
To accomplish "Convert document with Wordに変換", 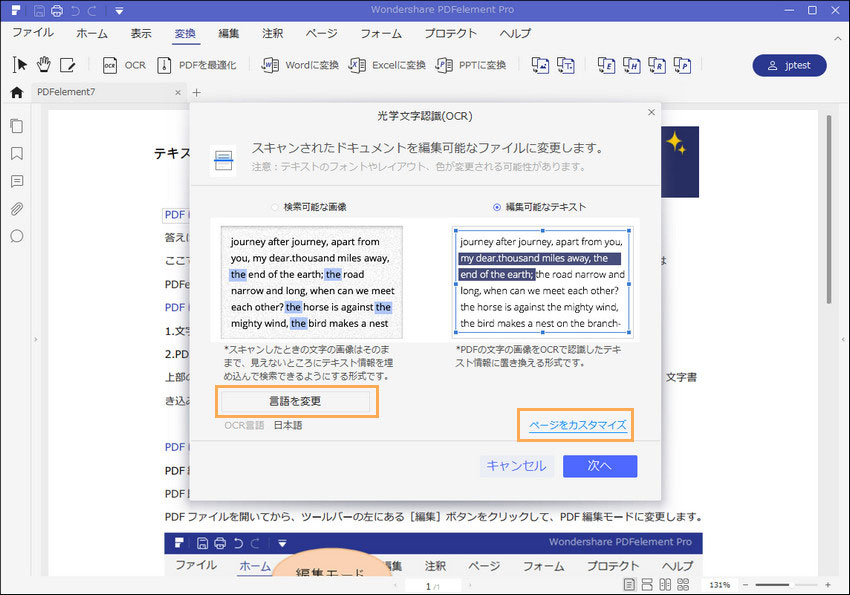I will (300, 65).
